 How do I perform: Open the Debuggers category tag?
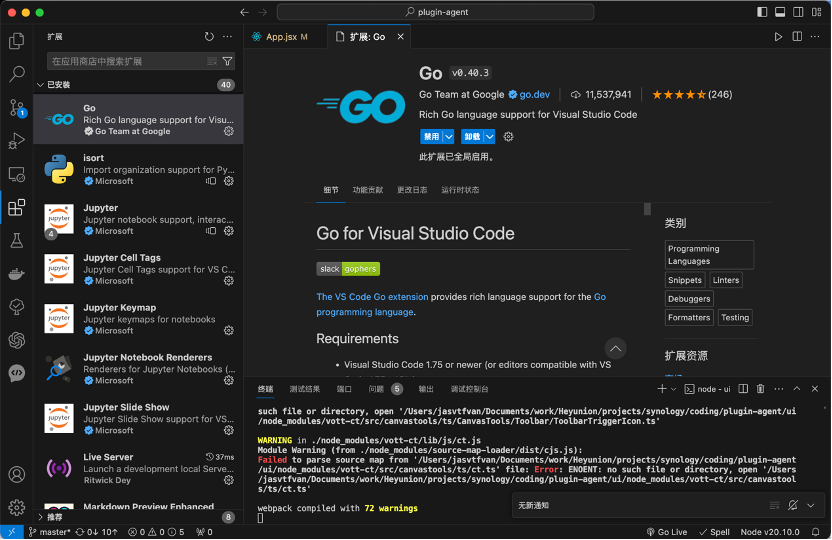coord(689,299)
